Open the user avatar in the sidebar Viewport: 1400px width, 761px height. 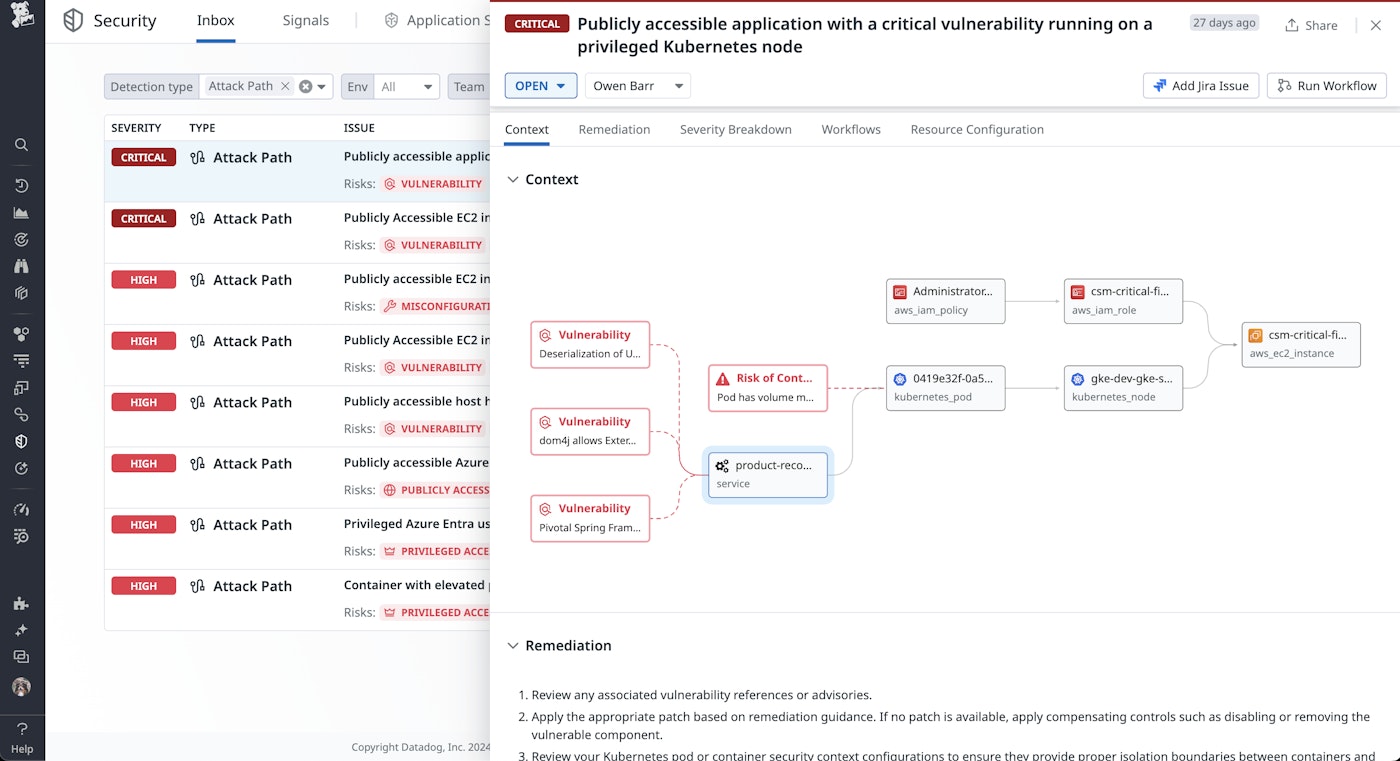coord(21,687)
